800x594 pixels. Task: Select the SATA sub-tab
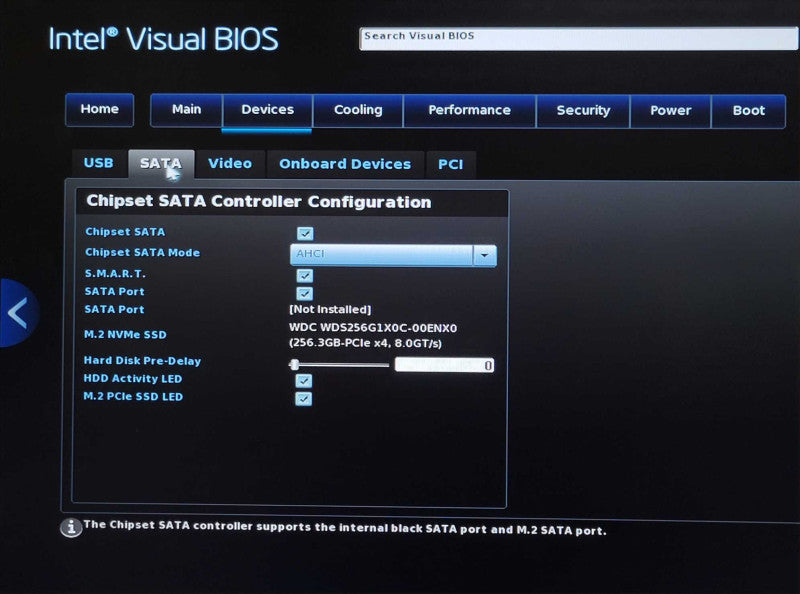coord(161,164)
